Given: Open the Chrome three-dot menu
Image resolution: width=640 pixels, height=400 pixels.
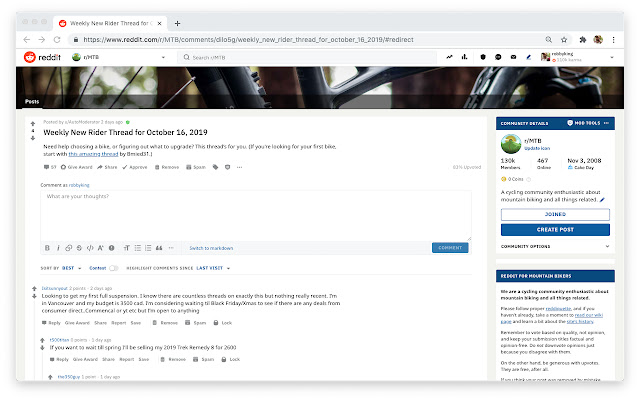Looking at the screenshot, I should [x=613, y=40].
